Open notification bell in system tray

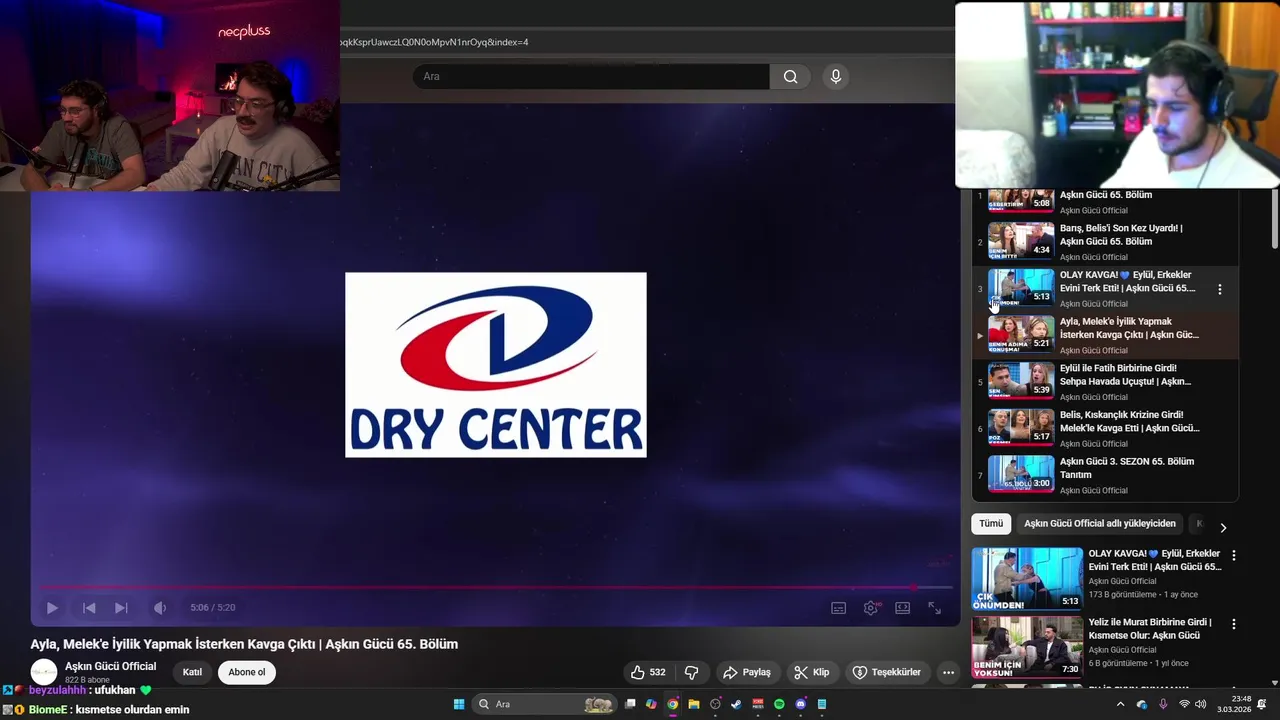1262,704
